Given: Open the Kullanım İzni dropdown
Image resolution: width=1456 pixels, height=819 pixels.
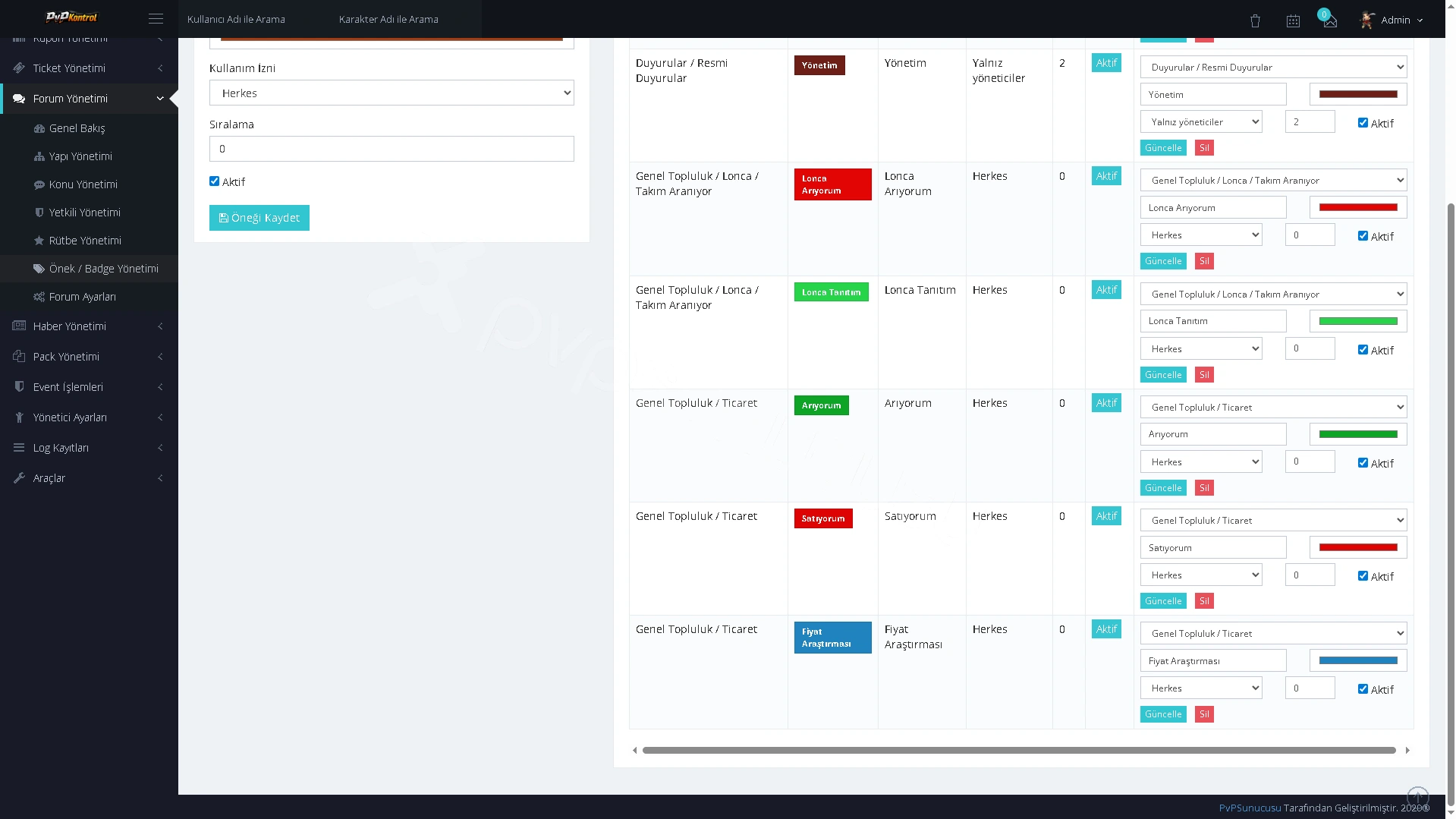Looking at the screenshot, I should [x=392, y=93].
